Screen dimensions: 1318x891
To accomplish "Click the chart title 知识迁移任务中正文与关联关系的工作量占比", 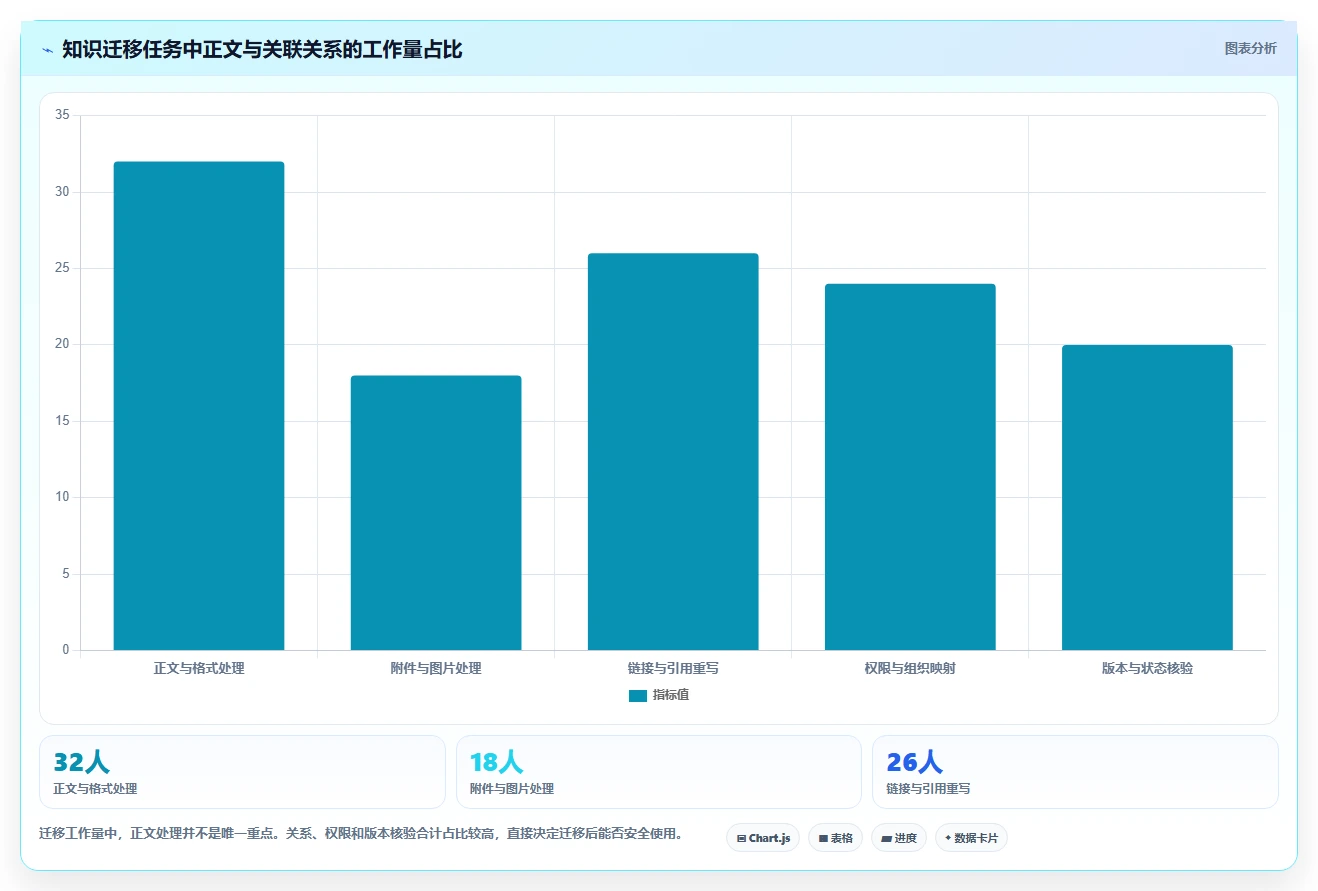I will pos(262,49).
